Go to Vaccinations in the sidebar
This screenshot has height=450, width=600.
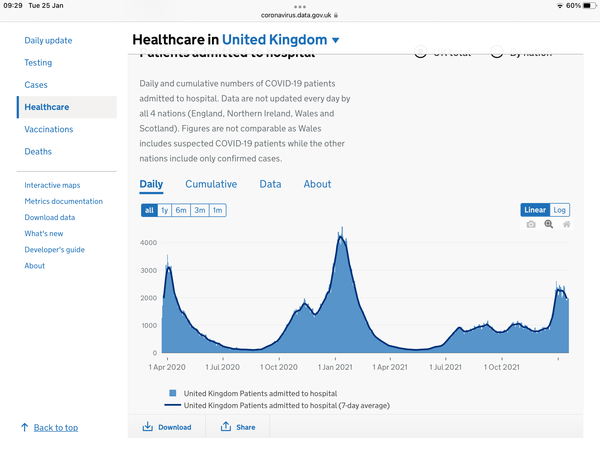click(x=49, y=129)
